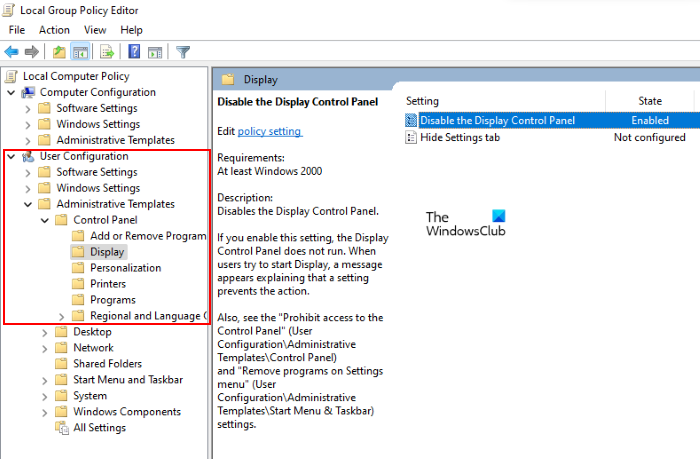
Task: Click the Local Computer Policy scroll icon
Action: 11,76
